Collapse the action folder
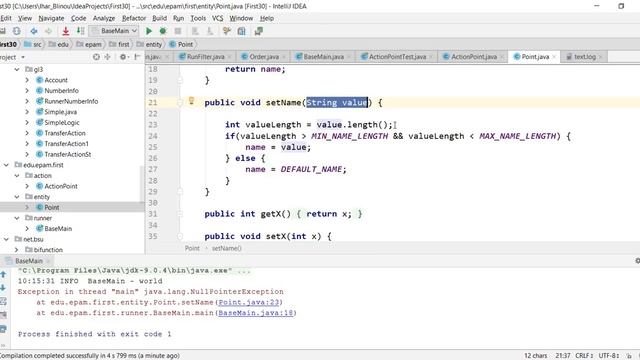Viewport: 640px width, 360px height. [17, 176]
